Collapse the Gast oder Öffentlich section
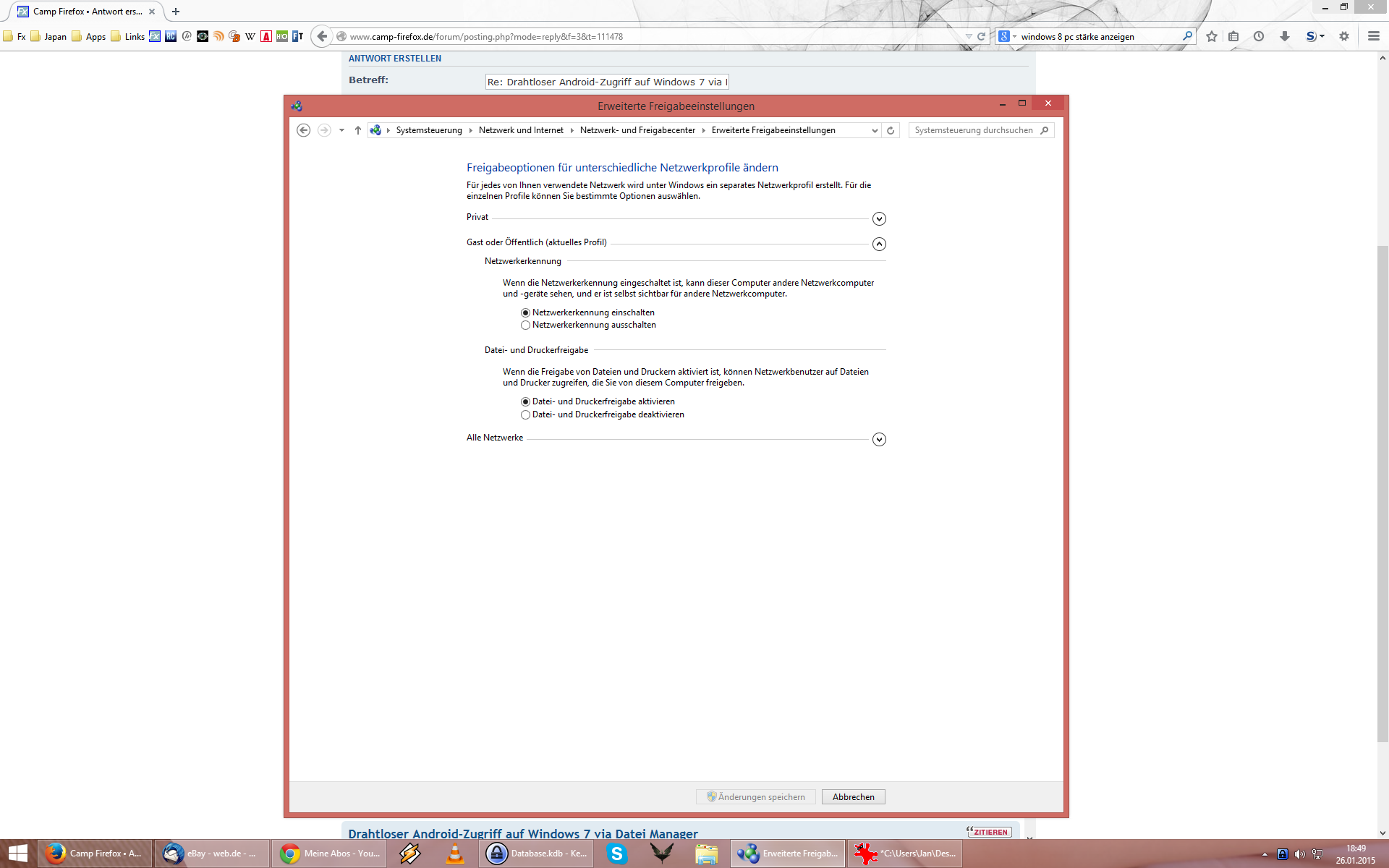This screenshot has width=1389, height=868. click(x=879, y=244)
